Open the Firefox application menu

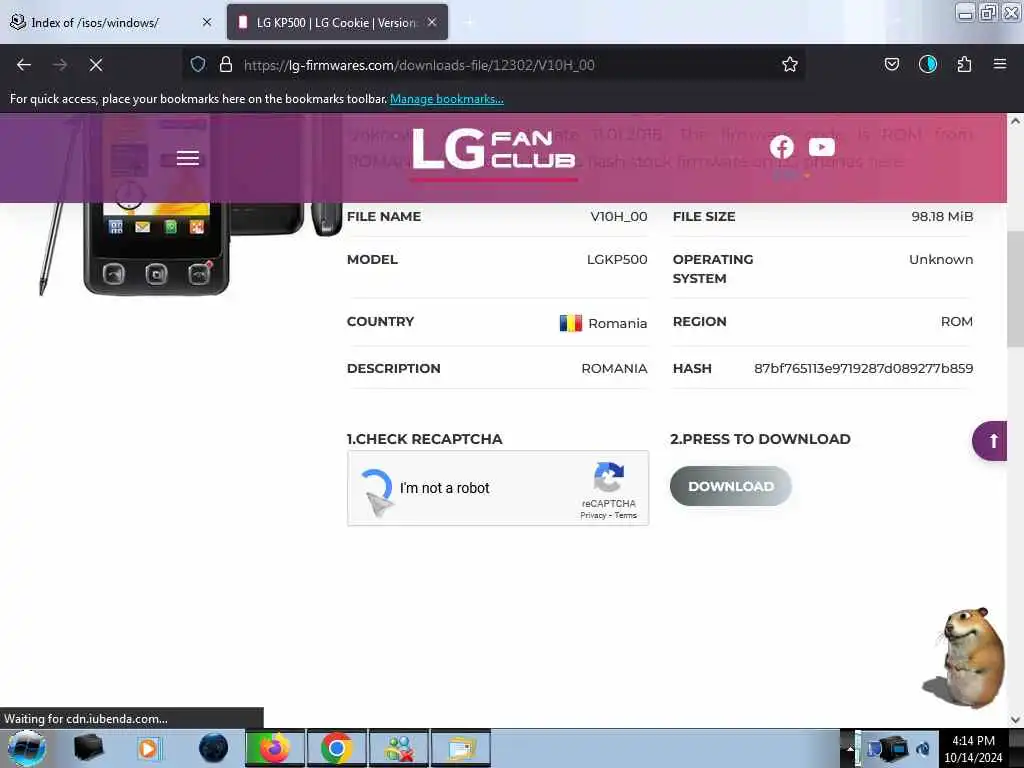[999, 64]
